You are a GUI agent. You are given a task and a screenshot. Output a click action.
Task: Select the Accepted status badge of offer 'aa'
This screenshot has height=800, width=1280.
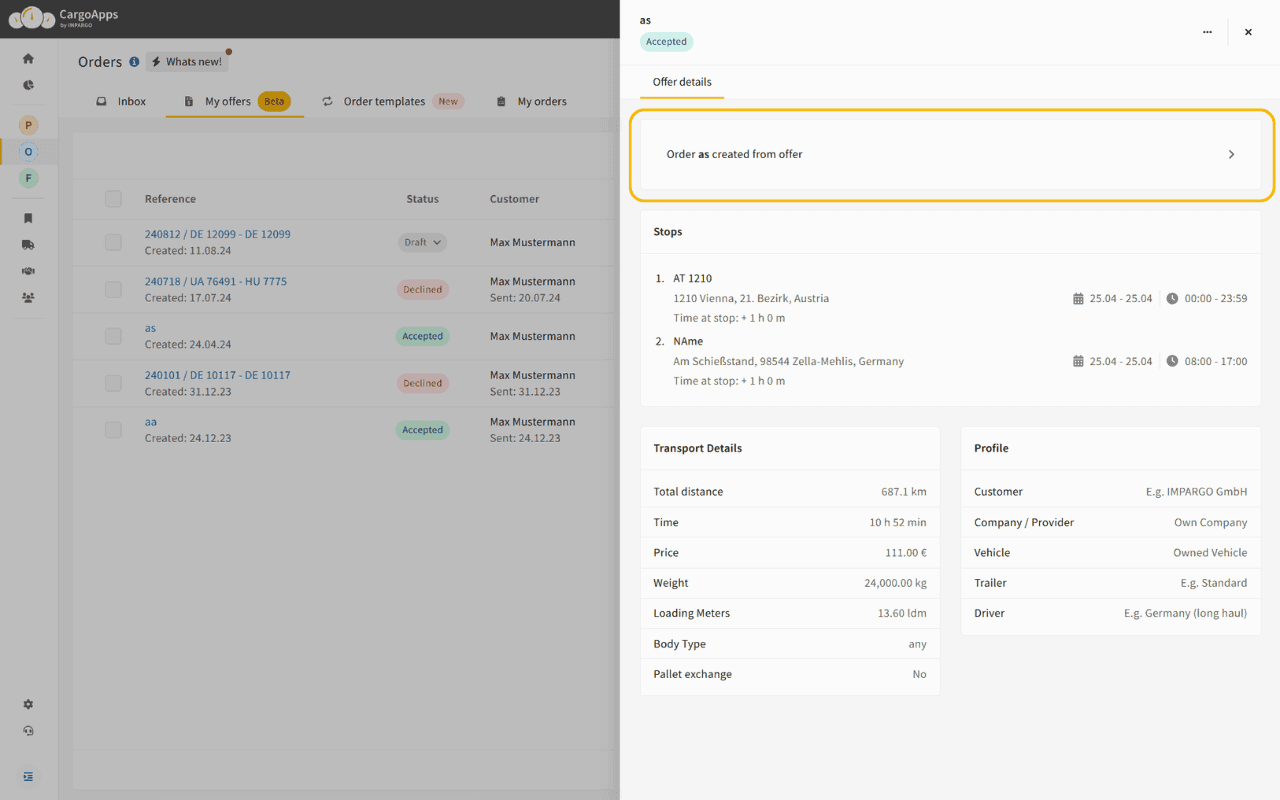(422, 429)
